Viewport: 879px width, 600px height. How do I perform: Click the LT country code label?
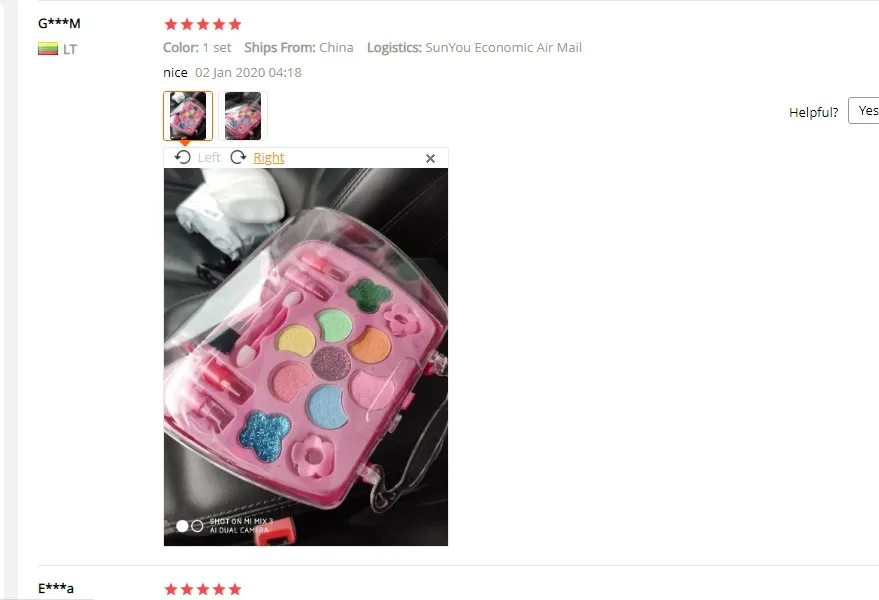pos(70,49)
